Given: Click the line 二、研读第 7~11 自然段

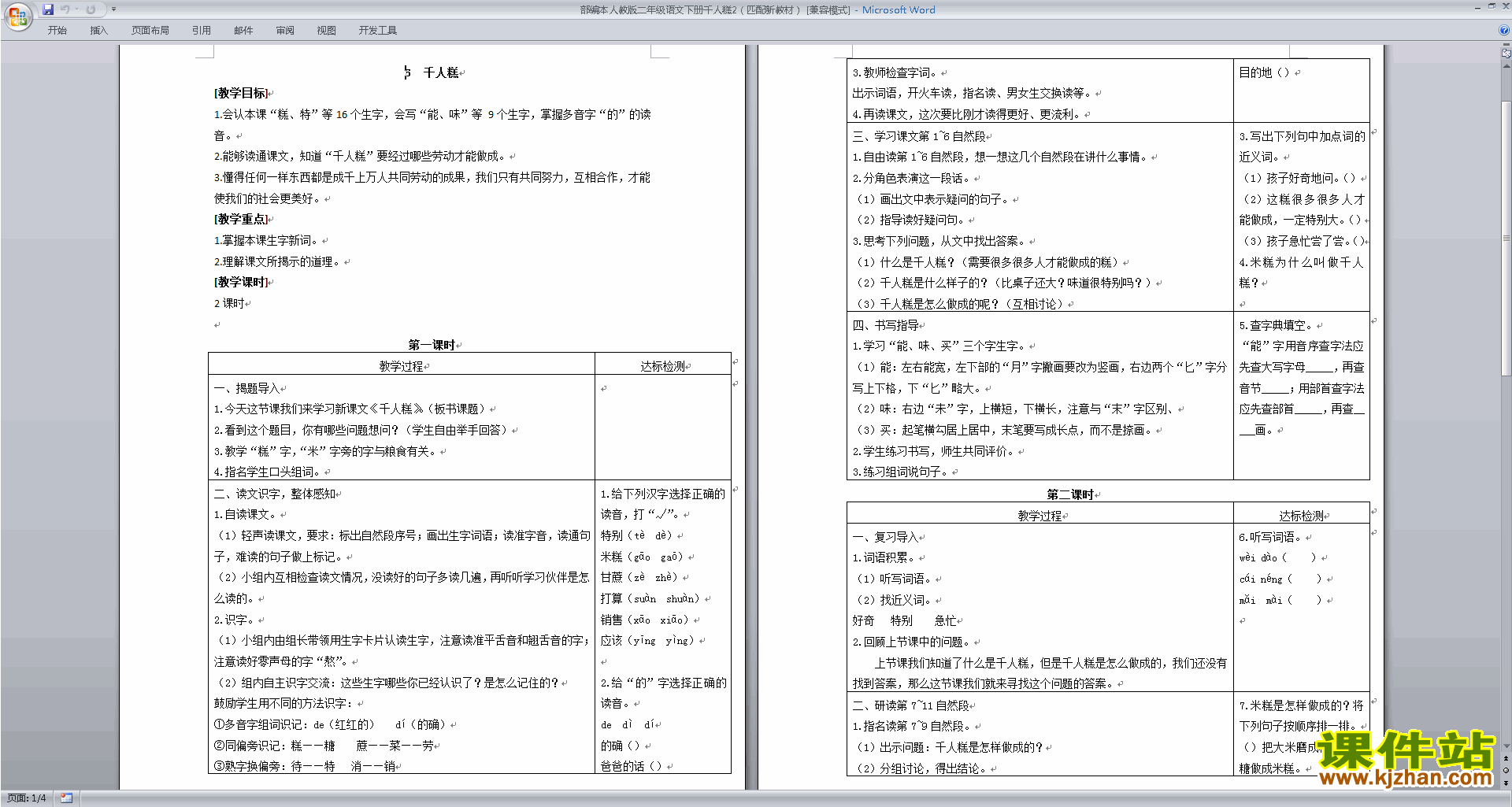Looking at the screenshot, I should click(910, 705).
